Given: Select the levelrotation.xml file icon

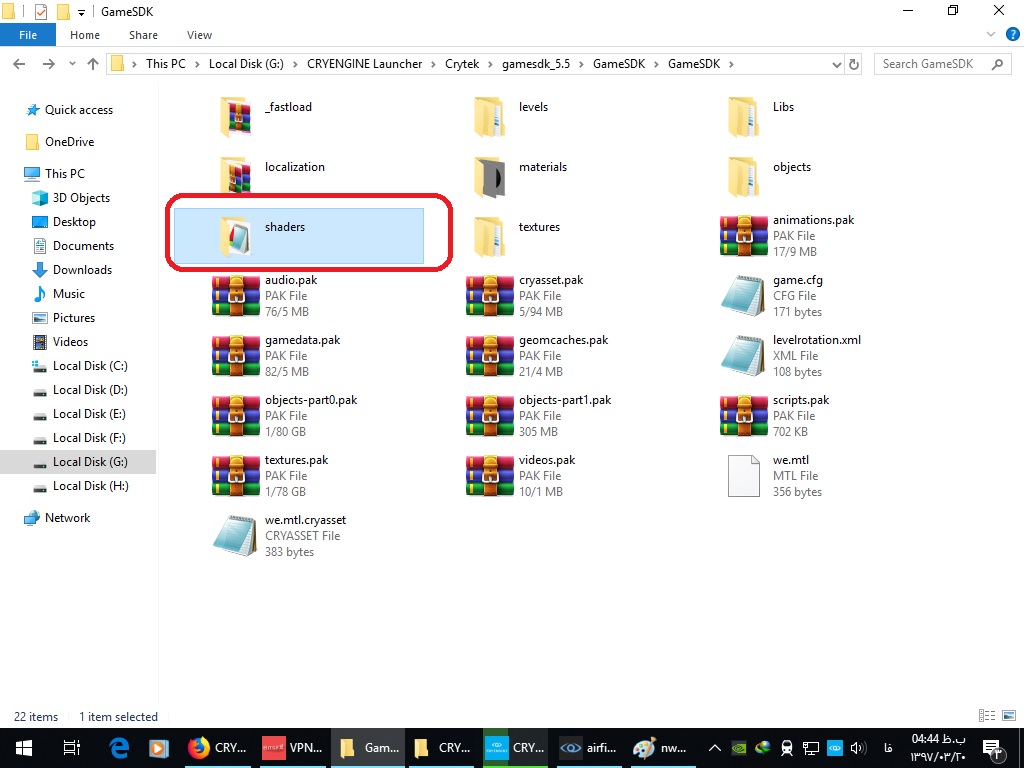Looking at the screenshot, I should point(744,355).
